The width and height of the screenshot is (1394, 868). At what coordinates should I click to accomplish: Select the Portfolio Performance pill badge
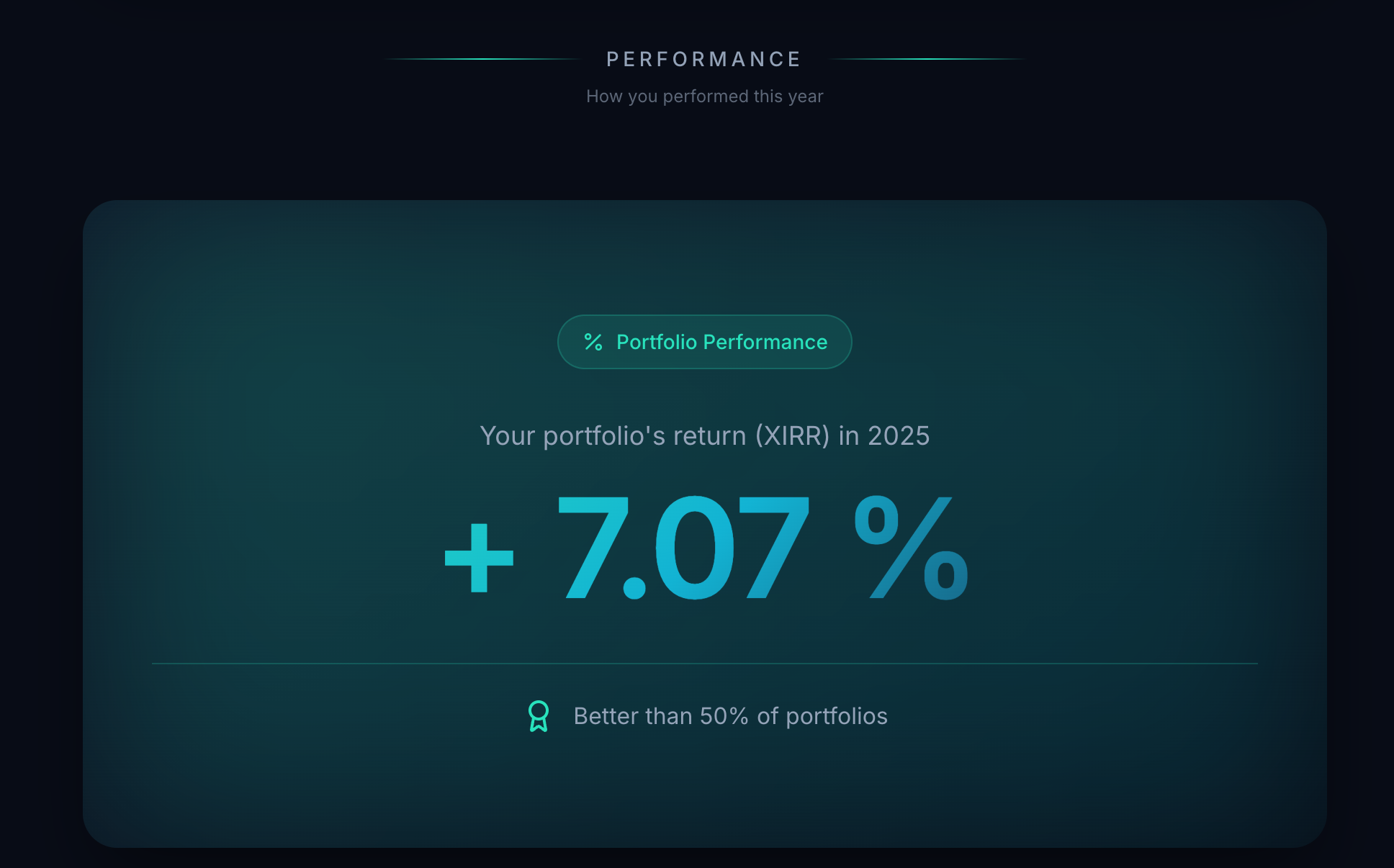704,342
